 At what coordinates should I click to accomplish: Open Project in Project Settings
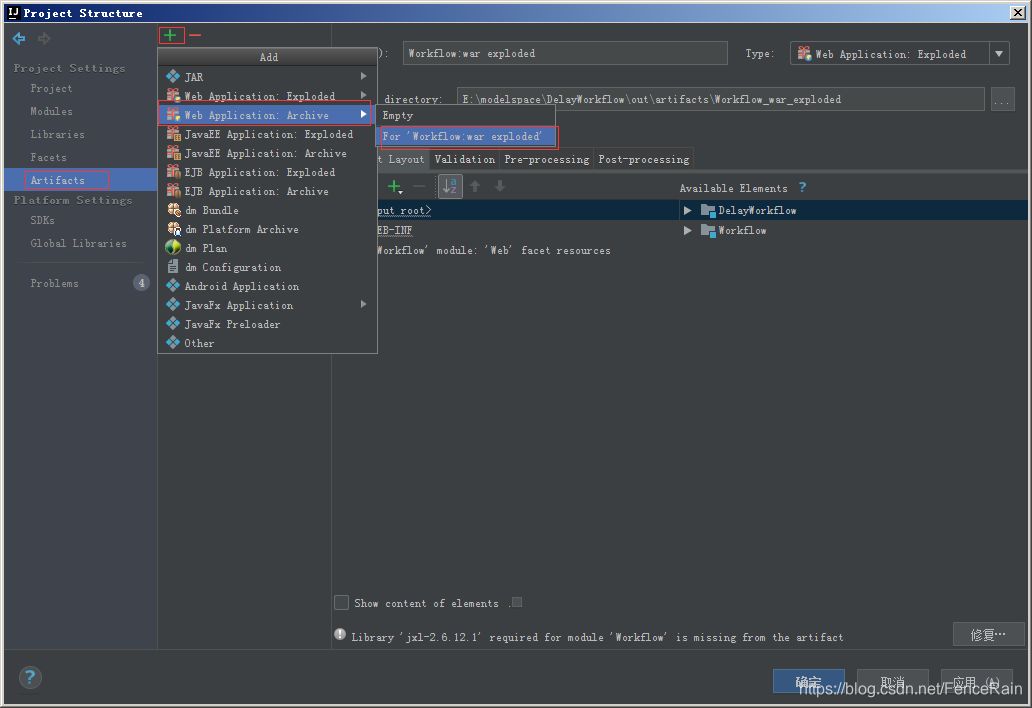51,88
